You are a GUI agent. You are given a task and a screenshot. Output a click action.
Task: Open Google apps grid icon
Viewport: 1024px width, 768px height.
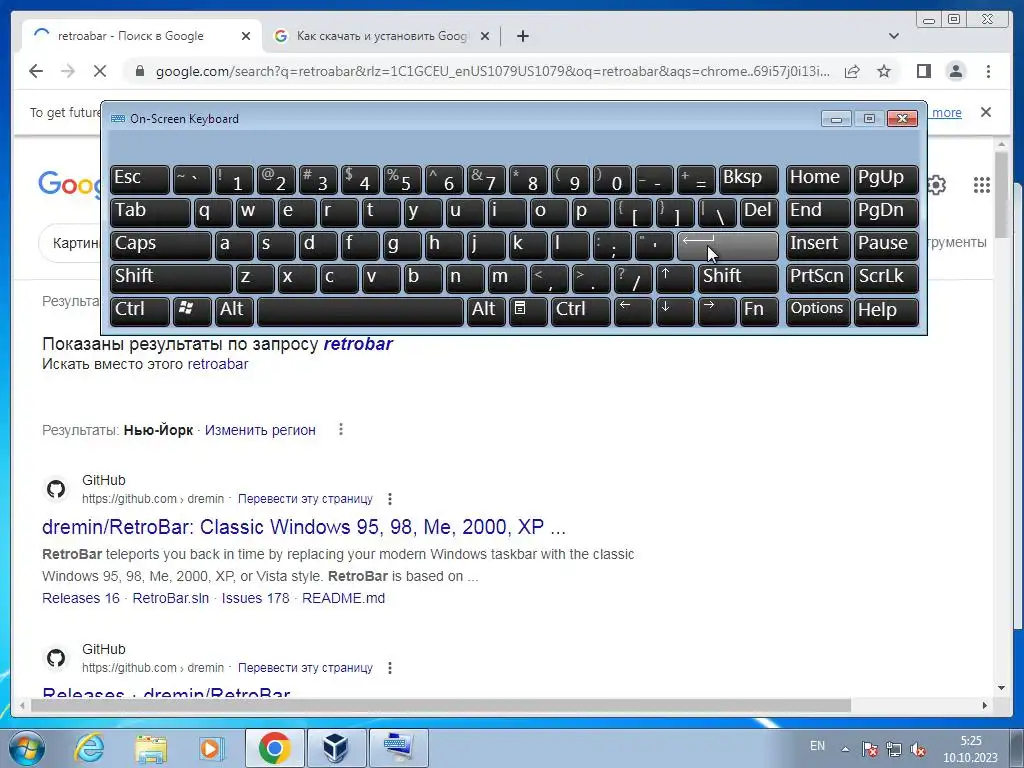tap(982, 185)
